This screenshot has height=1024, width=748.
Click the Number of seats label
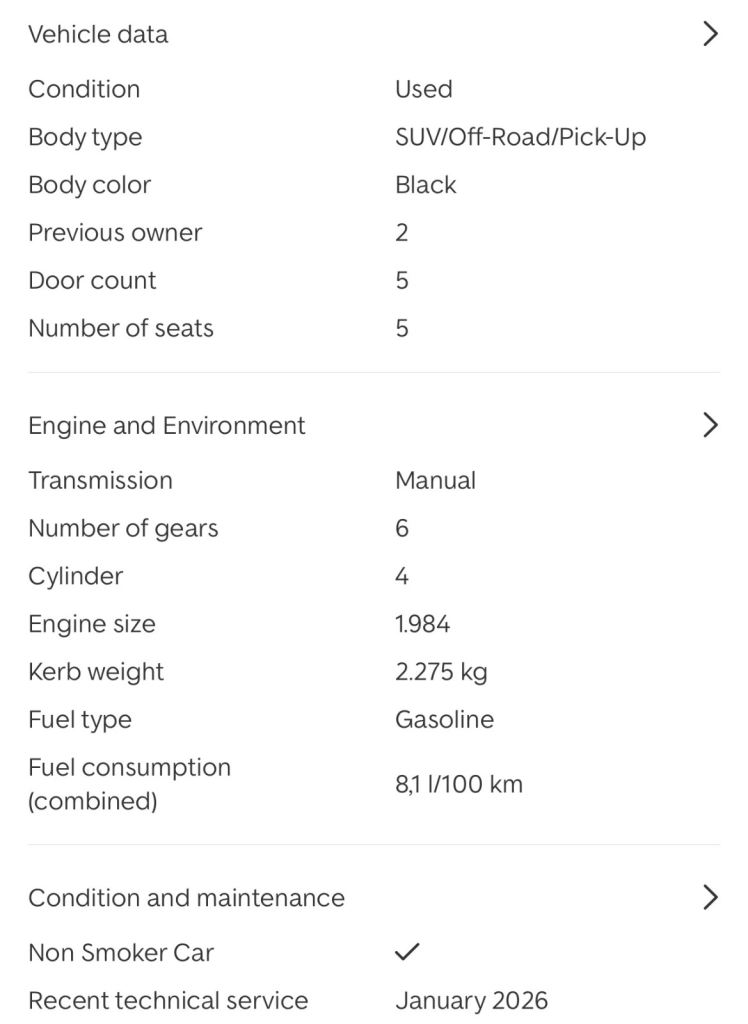[121, 328]
